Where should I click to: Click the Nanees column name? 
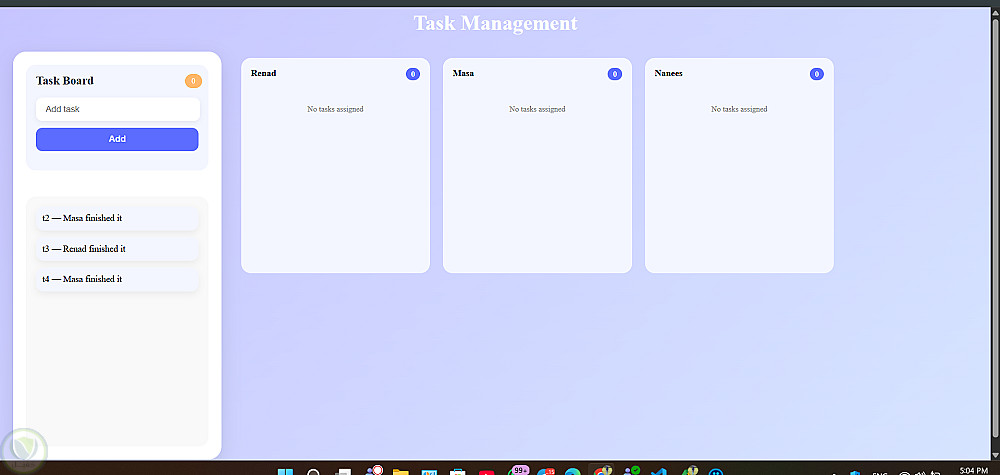pos(668,73)
